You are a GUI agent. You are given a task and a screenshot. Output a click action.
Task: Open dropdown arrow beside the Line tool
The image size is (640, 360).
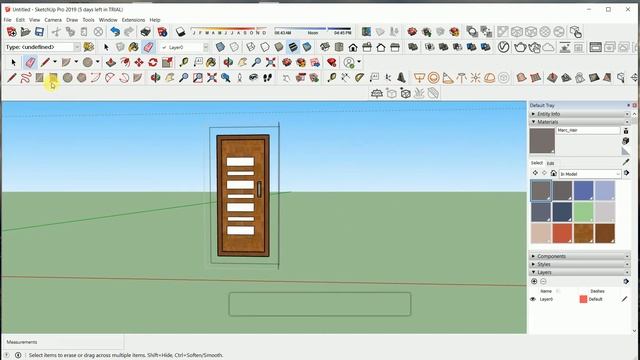coord(55,62)
